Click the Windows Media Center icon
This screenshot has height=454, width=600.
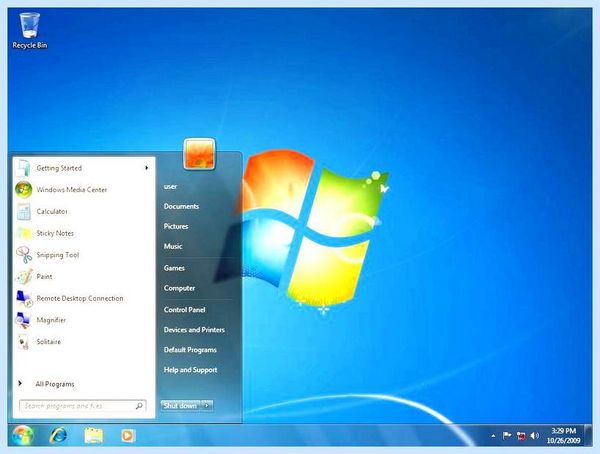coord(23,189)
